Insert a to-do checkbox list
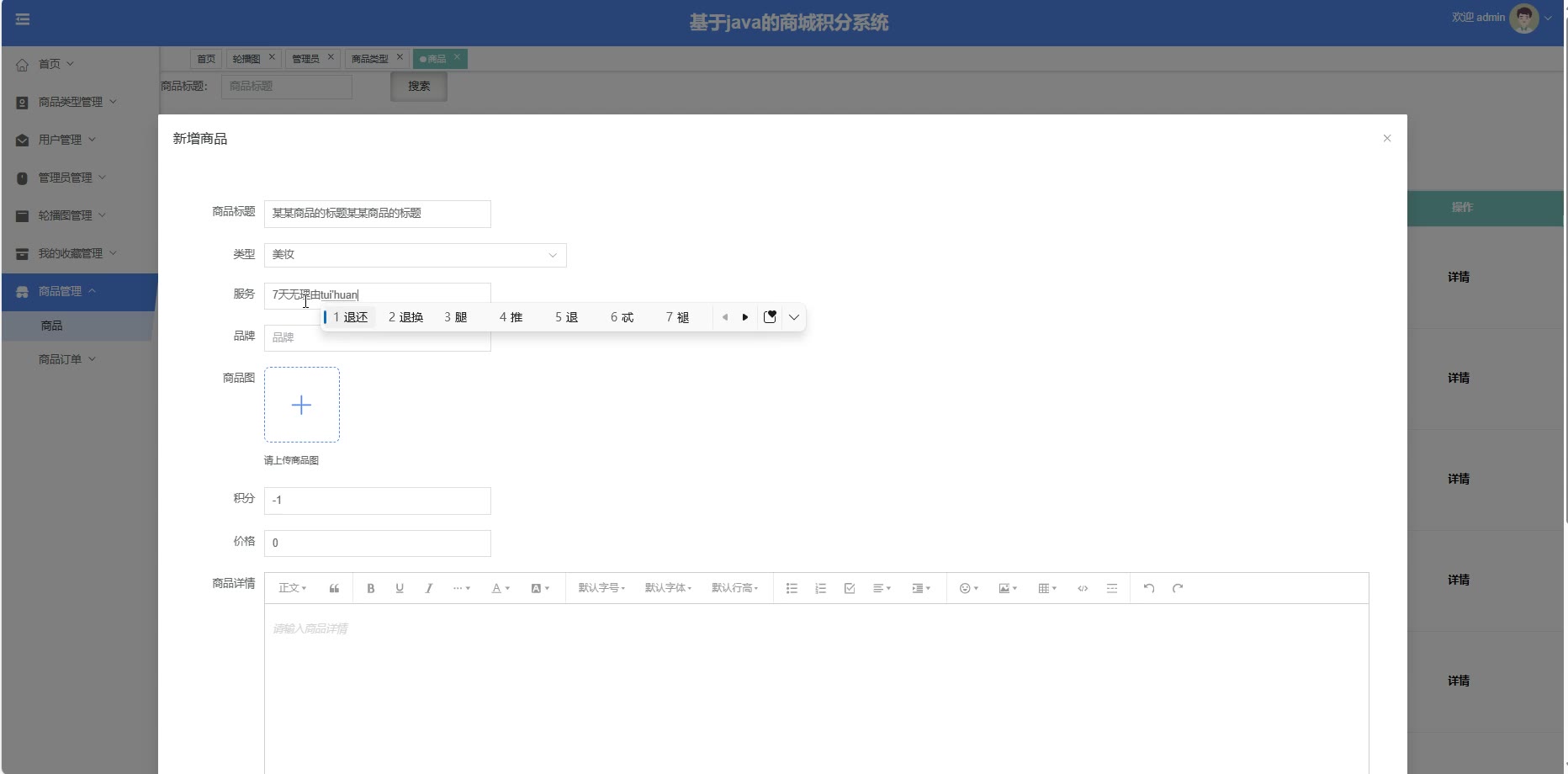The image size is (1568, 774). (x=850, y=589)
